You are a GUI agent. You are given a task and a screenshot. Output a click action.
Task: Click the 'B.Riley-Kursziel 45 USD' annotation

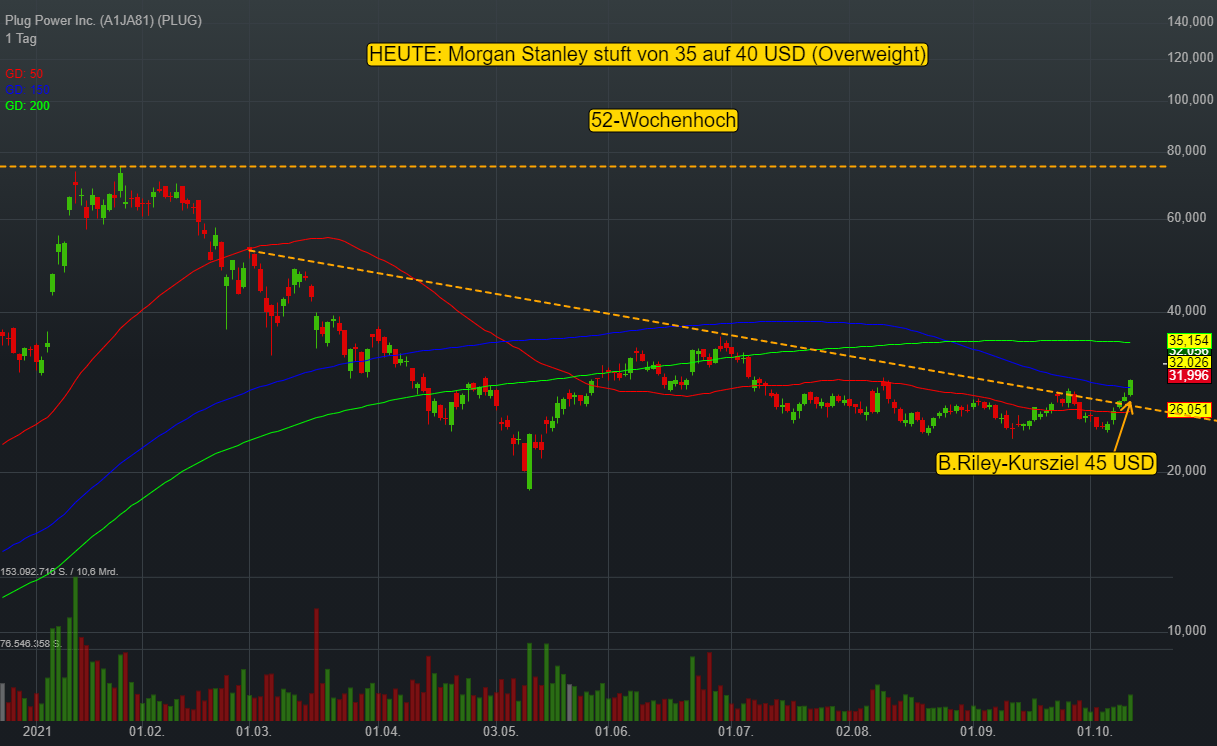pos(1046,463)
